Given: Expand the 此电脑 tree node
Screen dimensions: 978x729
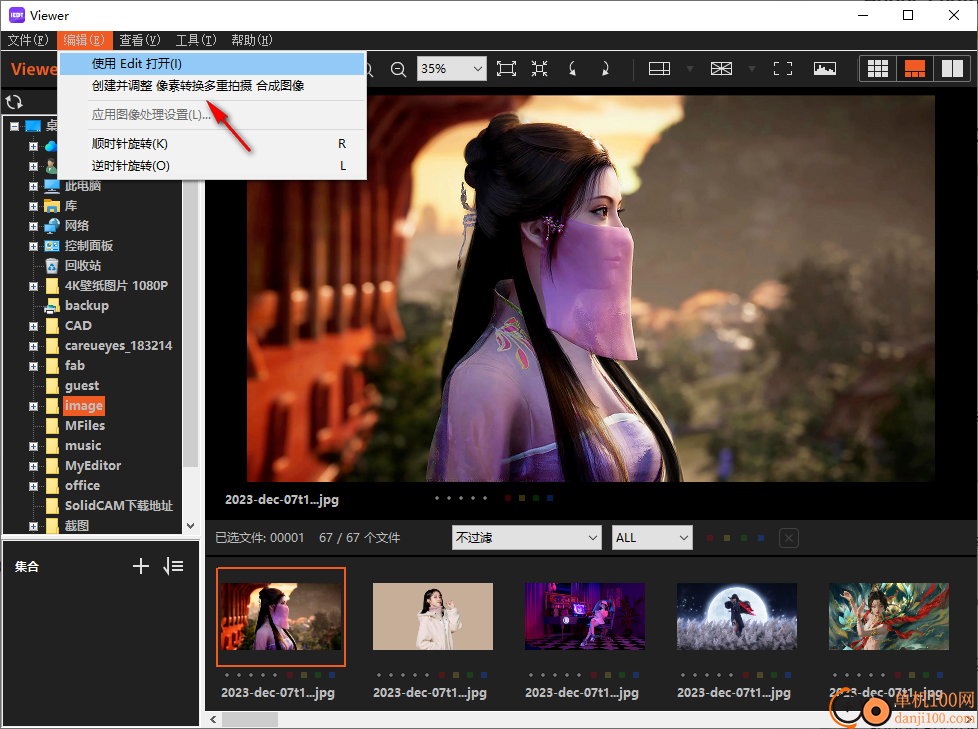Looking at the screenshot, I should (33, 186).
